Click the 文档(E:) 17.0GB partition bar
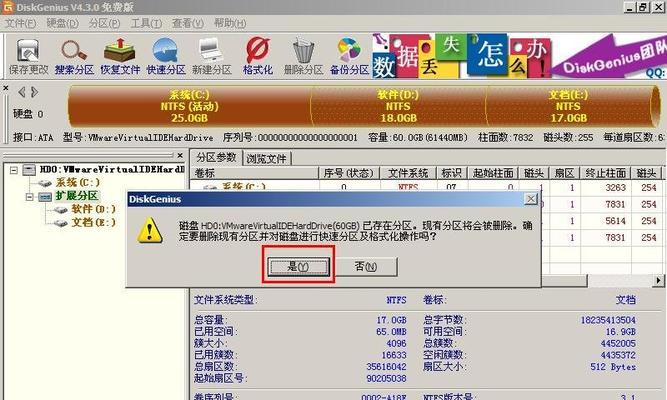667x400 pixels. (569, 106)
